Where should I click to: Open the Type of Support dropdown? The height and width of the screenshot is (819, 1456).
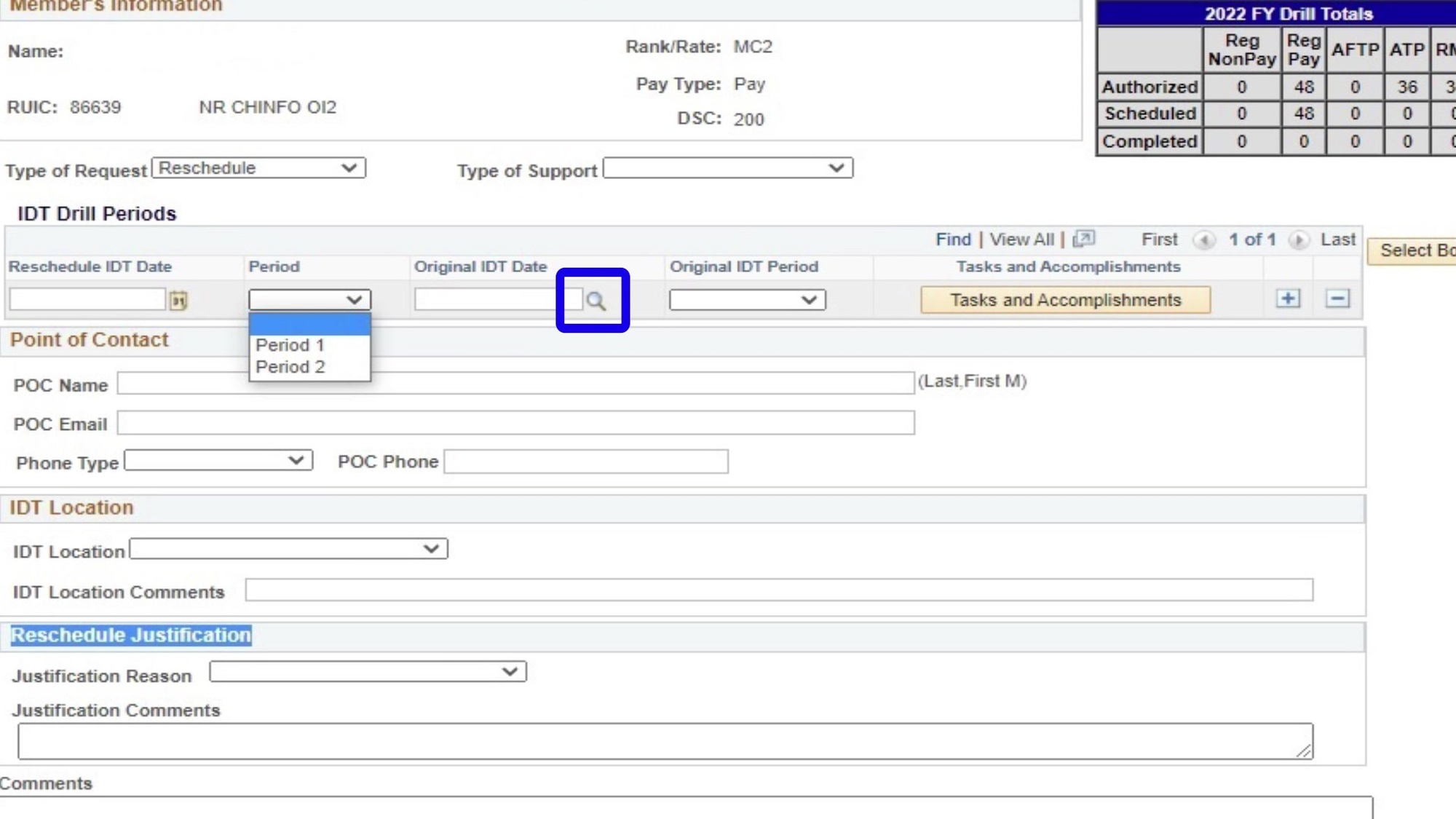pyautogui.click(x=727, y=168)
